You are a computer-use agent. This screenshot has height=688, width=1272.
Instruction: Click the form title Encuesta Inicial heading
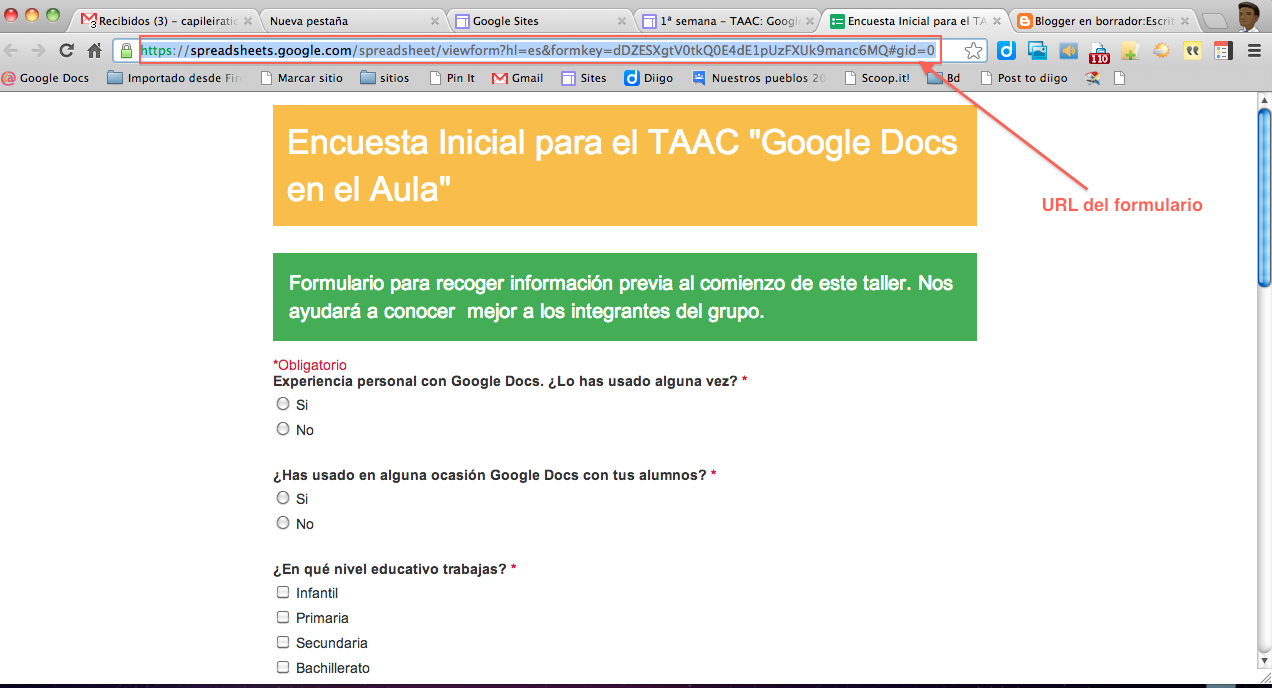[x=622, y=166]
